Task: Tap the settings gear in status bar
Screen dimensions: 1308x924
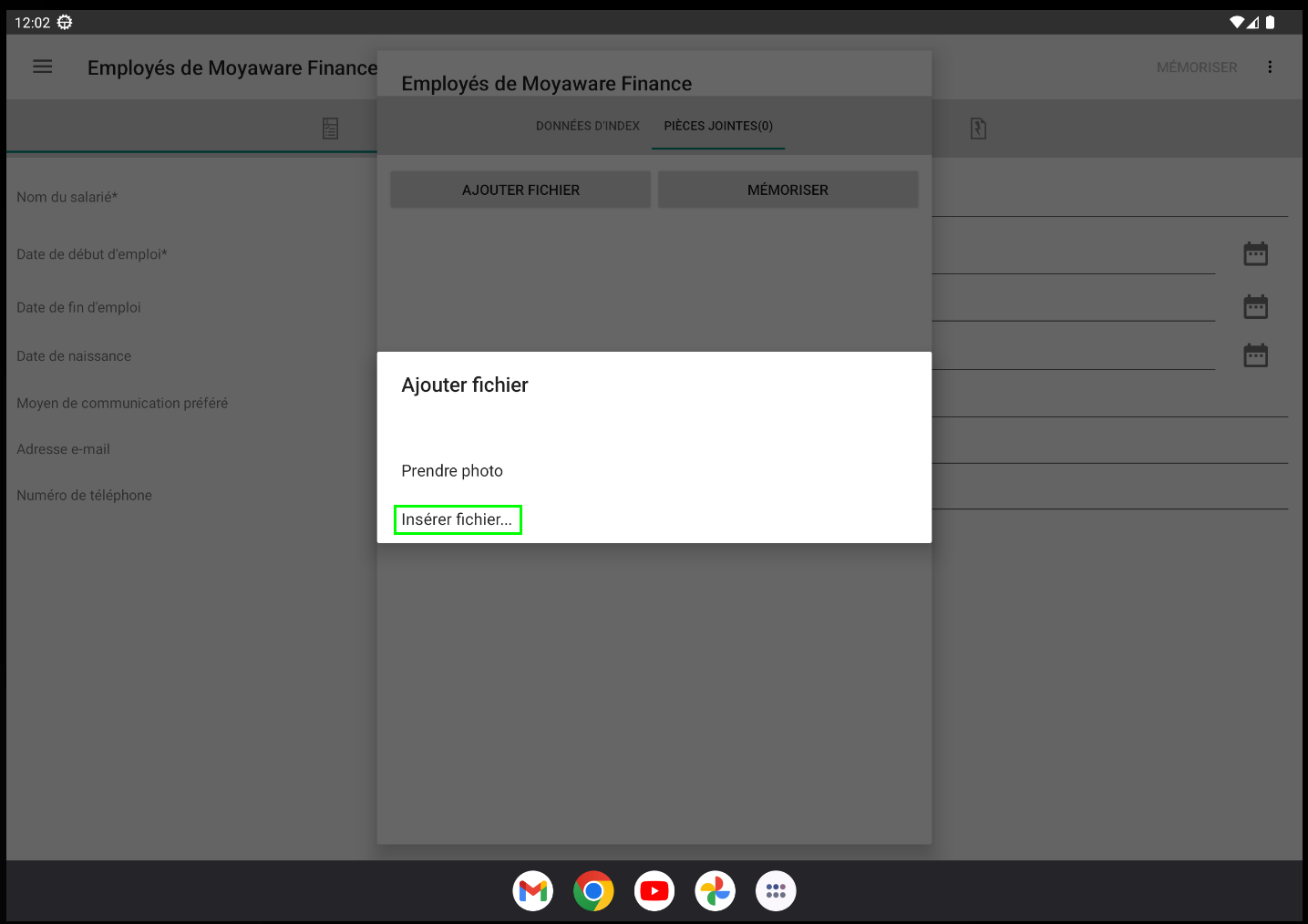Action: coord(65,22)
